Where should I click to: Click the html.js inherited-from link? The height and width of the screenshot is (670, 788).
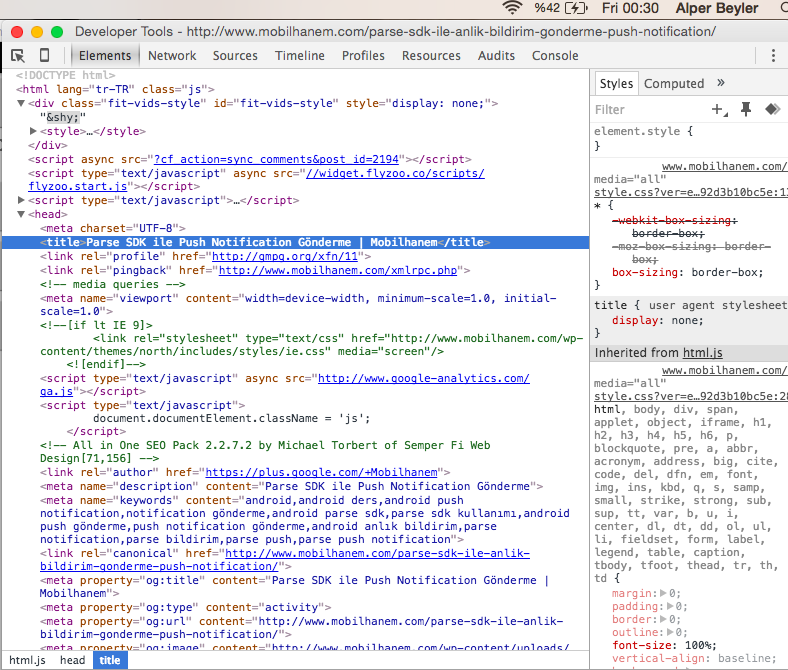[x=702, y=353]
